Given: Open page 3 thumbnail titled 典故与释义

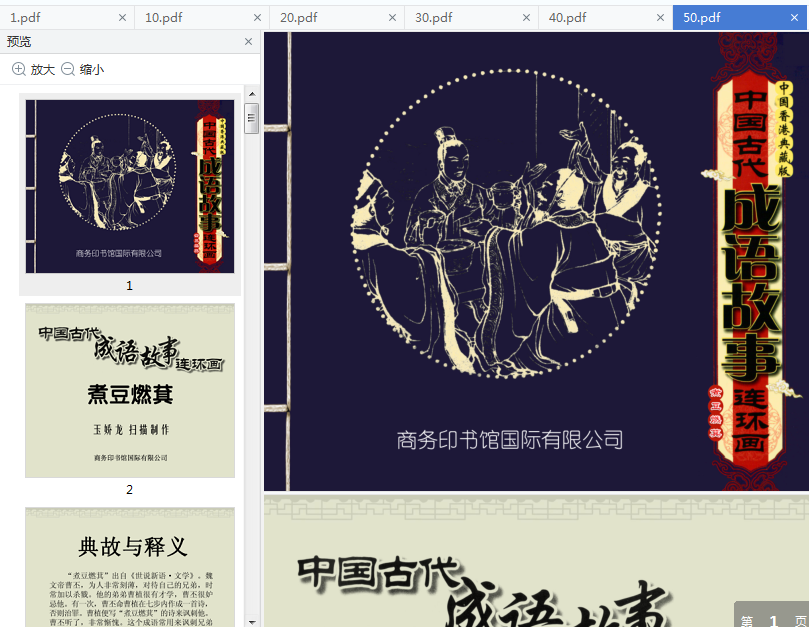Looking at the screenshot, I should tap(130, 567).
